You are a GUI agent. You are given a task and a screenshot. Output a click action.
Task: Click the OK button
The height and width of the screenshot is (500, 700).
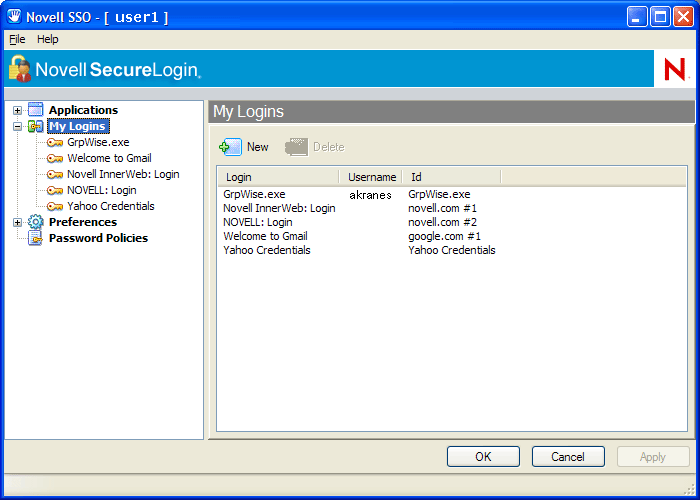click(483, 457)
